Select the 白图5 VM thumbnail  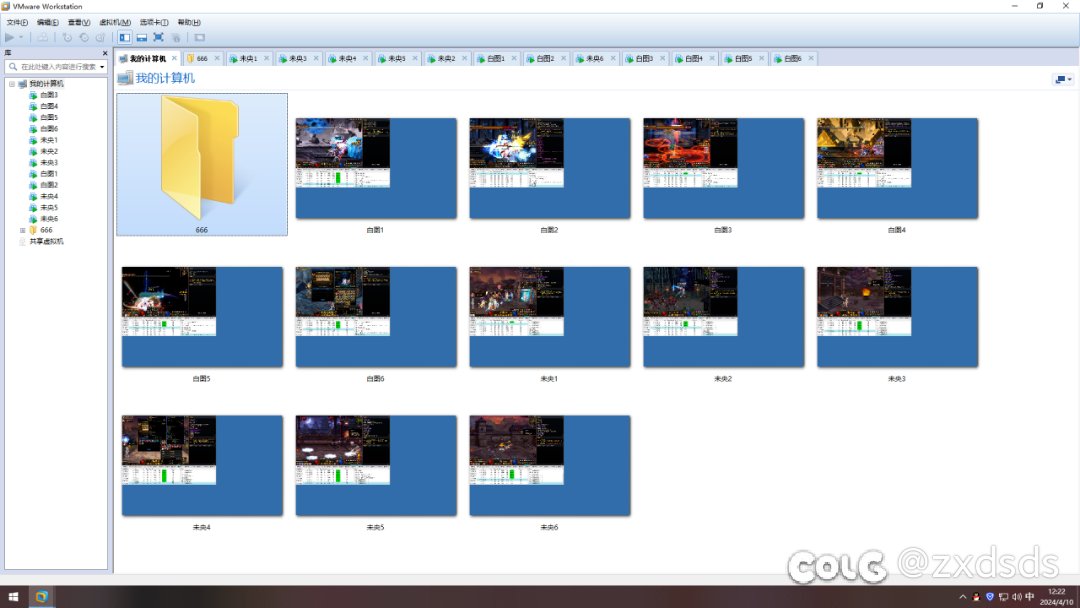coord(202,317)
